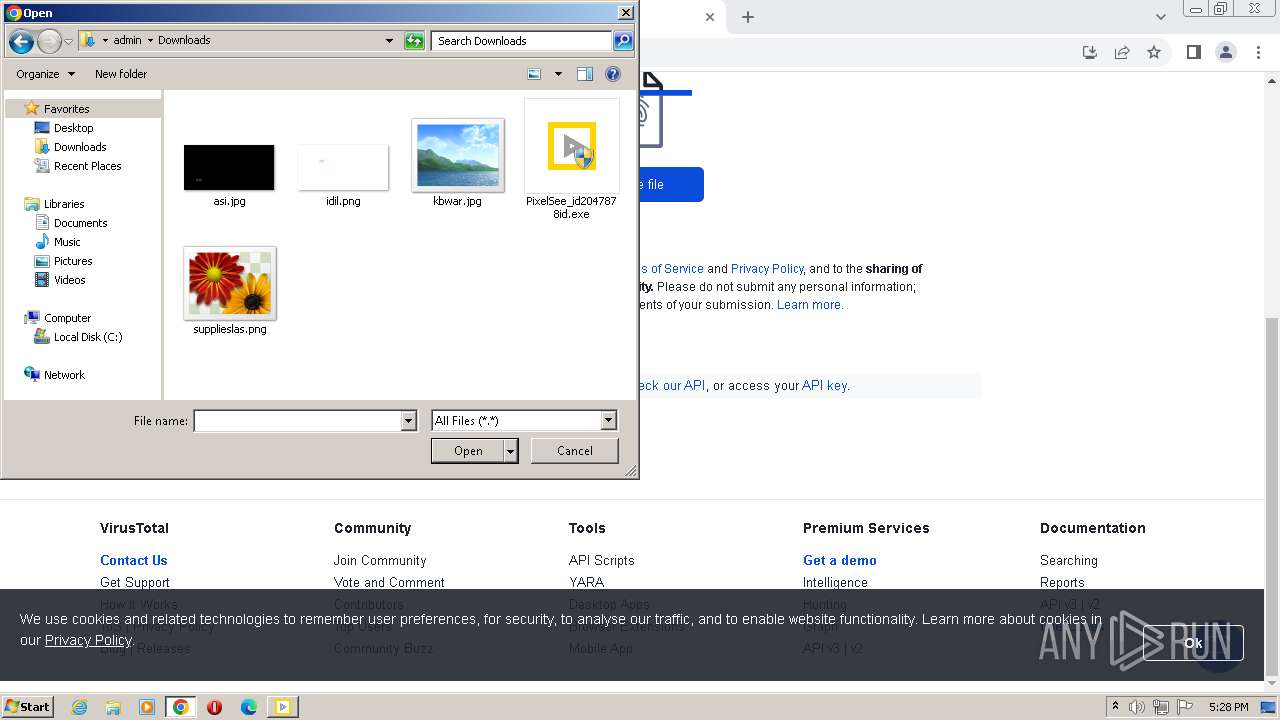Open the address bar history dropdown
The width and height of the screenshot is (1280, 720).
tap(389, 41)
